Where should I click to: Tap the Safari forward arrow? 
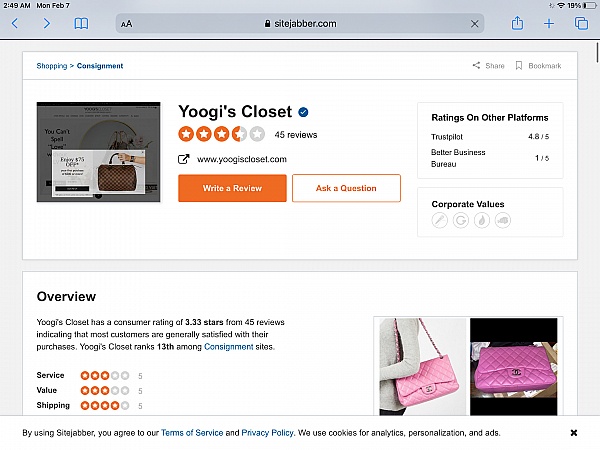47,23
